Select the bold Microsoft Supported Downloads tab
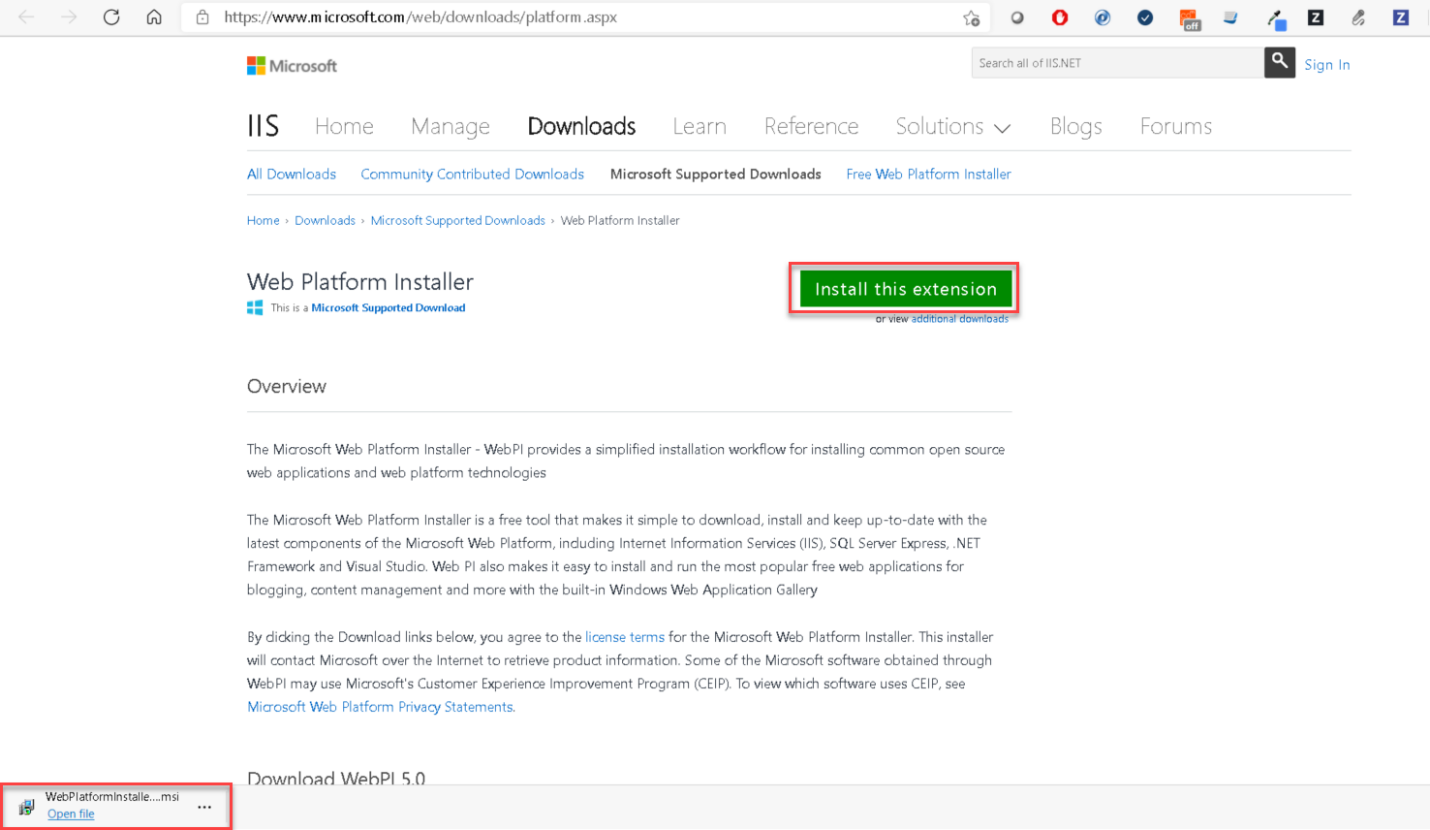Image resolution: width=1430 pixels, height=830 pixels. coord(715,174)
